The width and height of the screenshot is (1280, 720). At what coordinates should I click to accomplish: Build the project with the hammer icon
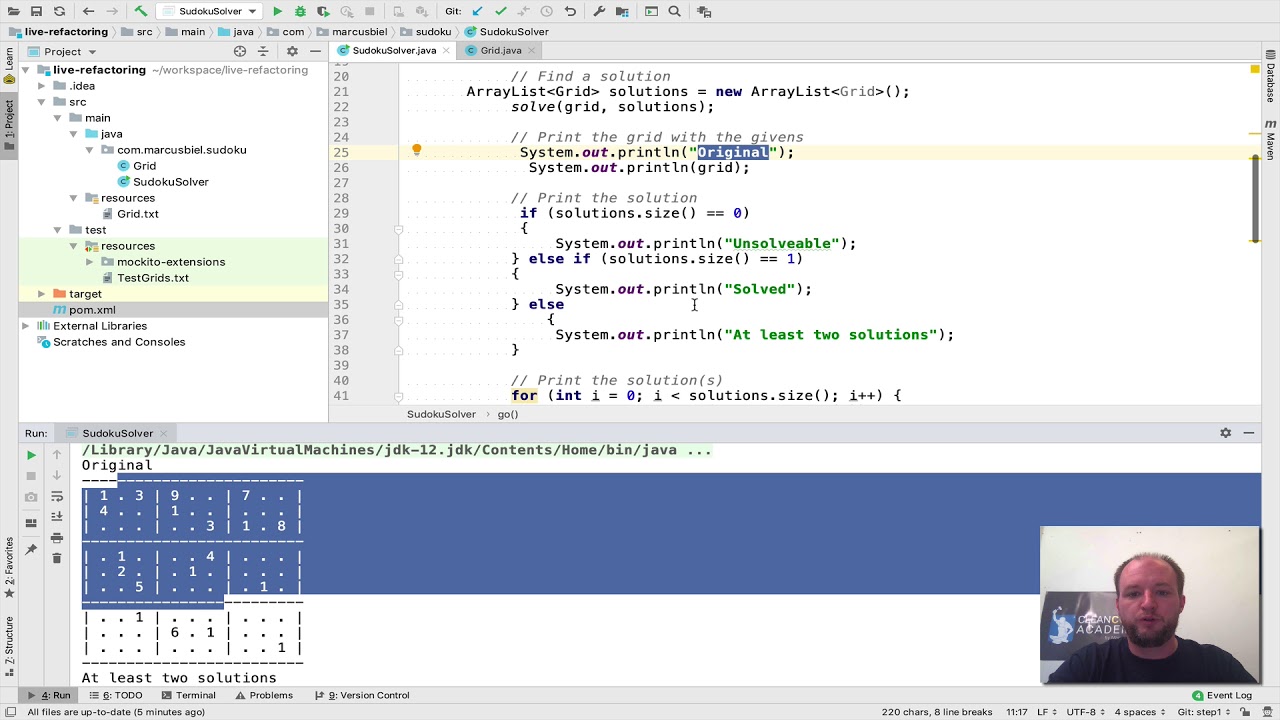pos(141,11)
